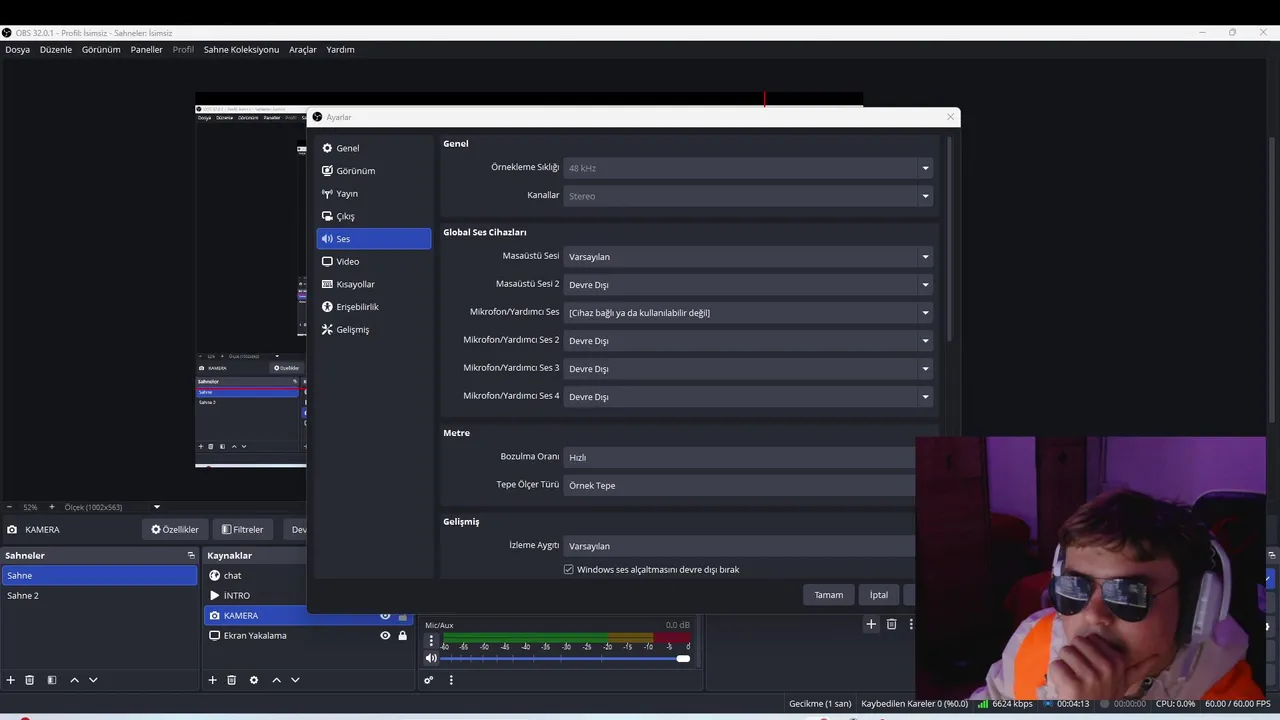Open Filtreler for the KAMERA source

[242, 529]
